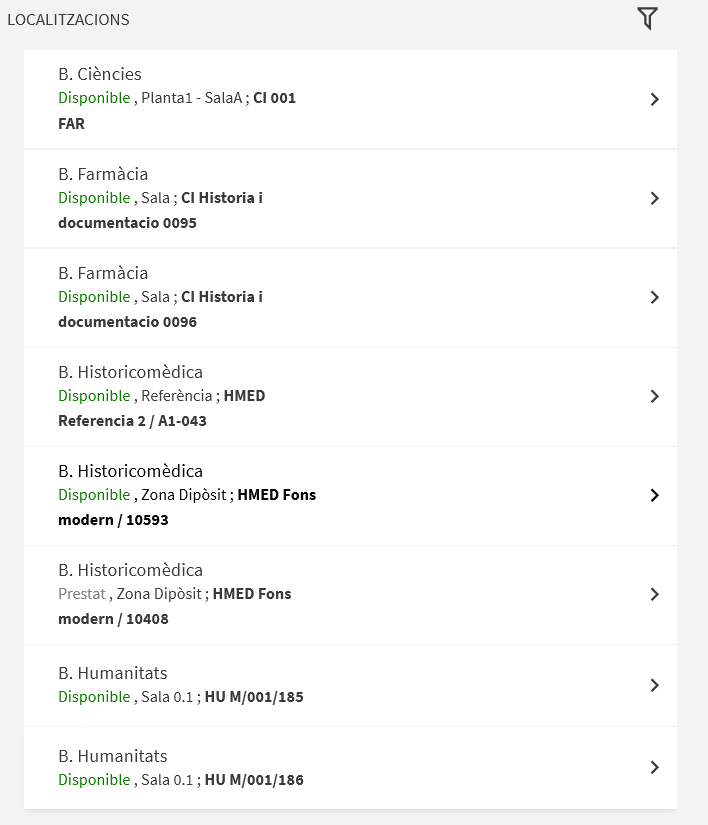Click Planta1 - SalaA location text
708x825 pixels.
(191, 98)
